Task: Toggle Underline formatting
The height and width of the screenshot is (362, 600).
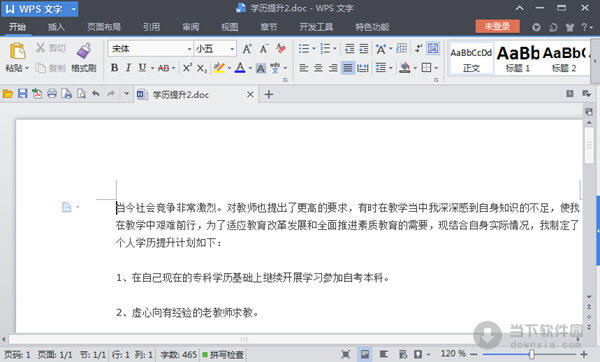Action: (142, 68)
